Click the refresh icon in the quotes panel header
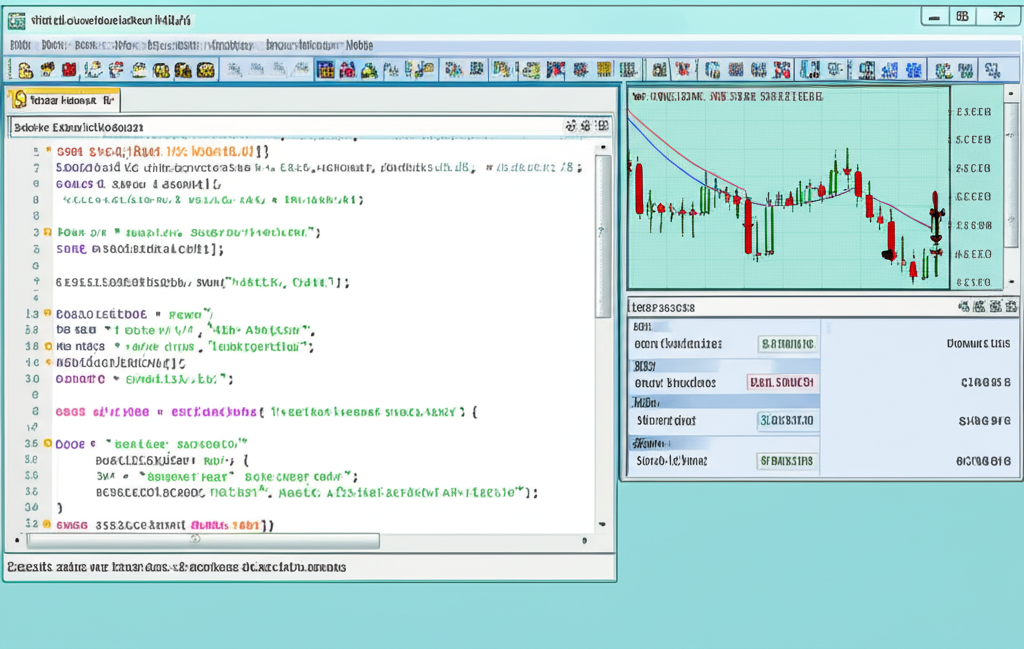The height and width of the screenshot is (649, 1024). (x=963, y=305)
